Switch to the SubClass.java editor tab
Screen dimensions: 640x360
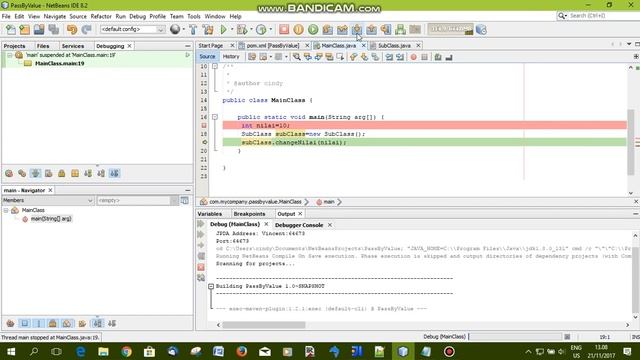click(x=394, y=46)
